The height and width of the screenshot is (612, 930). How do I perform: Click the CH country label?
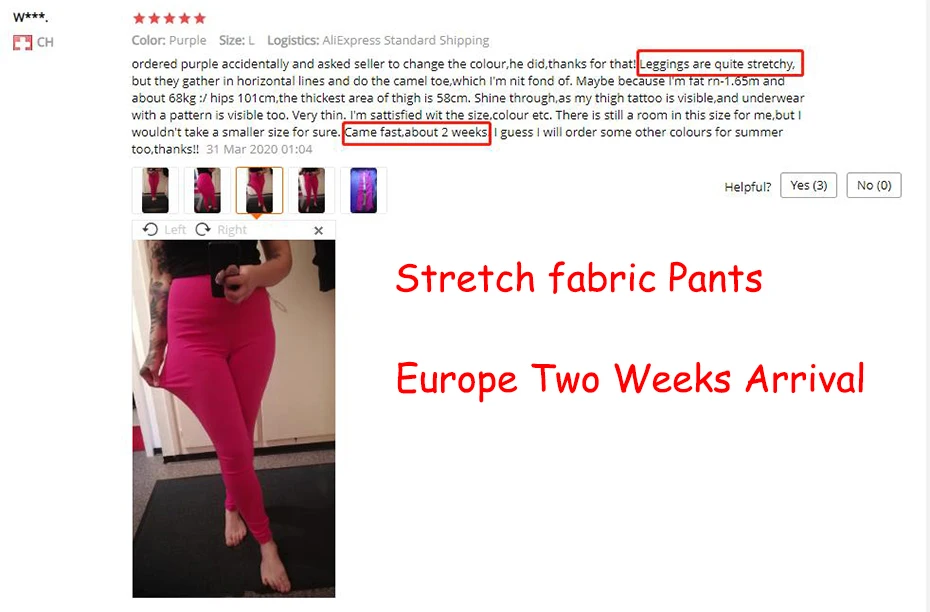45,42
